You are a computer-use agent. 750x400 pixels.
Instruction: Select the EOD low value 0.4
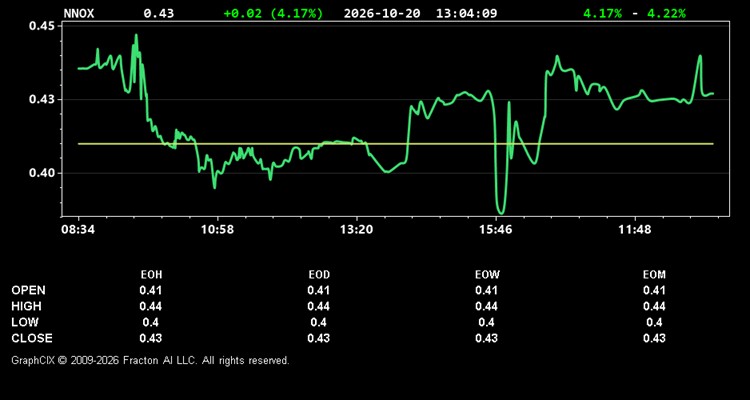319,322
